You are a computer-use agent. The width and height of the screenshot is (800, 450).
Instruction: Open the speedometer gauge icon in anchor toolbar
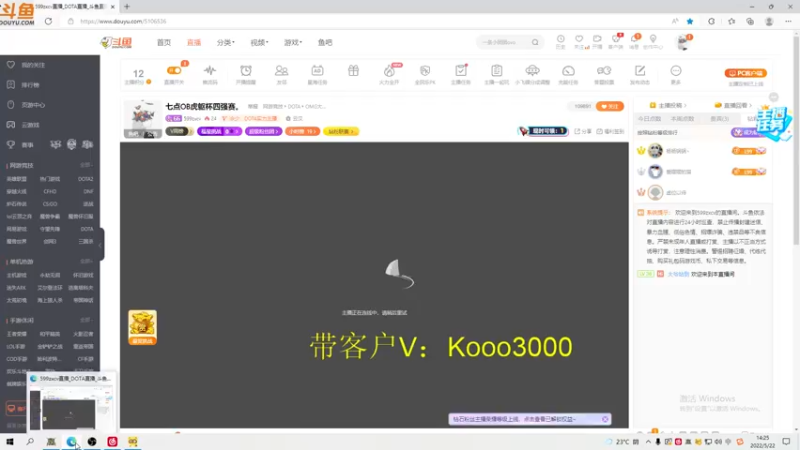point(568,70)
